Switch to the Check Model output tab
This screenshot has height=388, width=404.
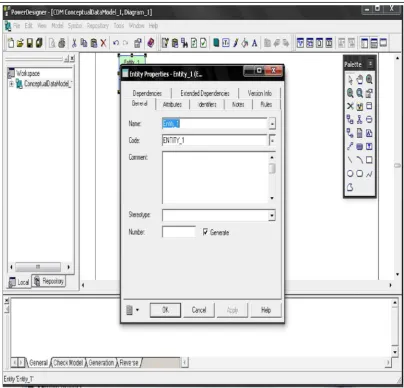point(68,362)
